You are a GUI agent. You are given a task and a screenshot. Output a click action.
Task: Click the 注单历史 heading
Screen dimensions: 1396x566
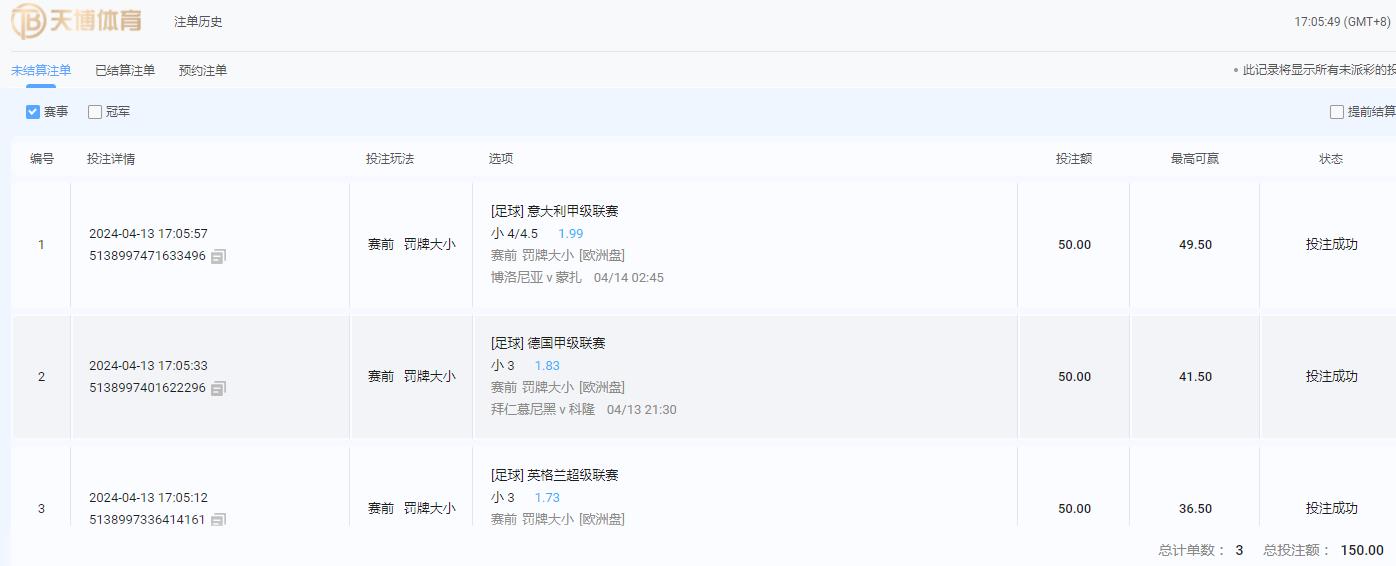tap(198, 21)
